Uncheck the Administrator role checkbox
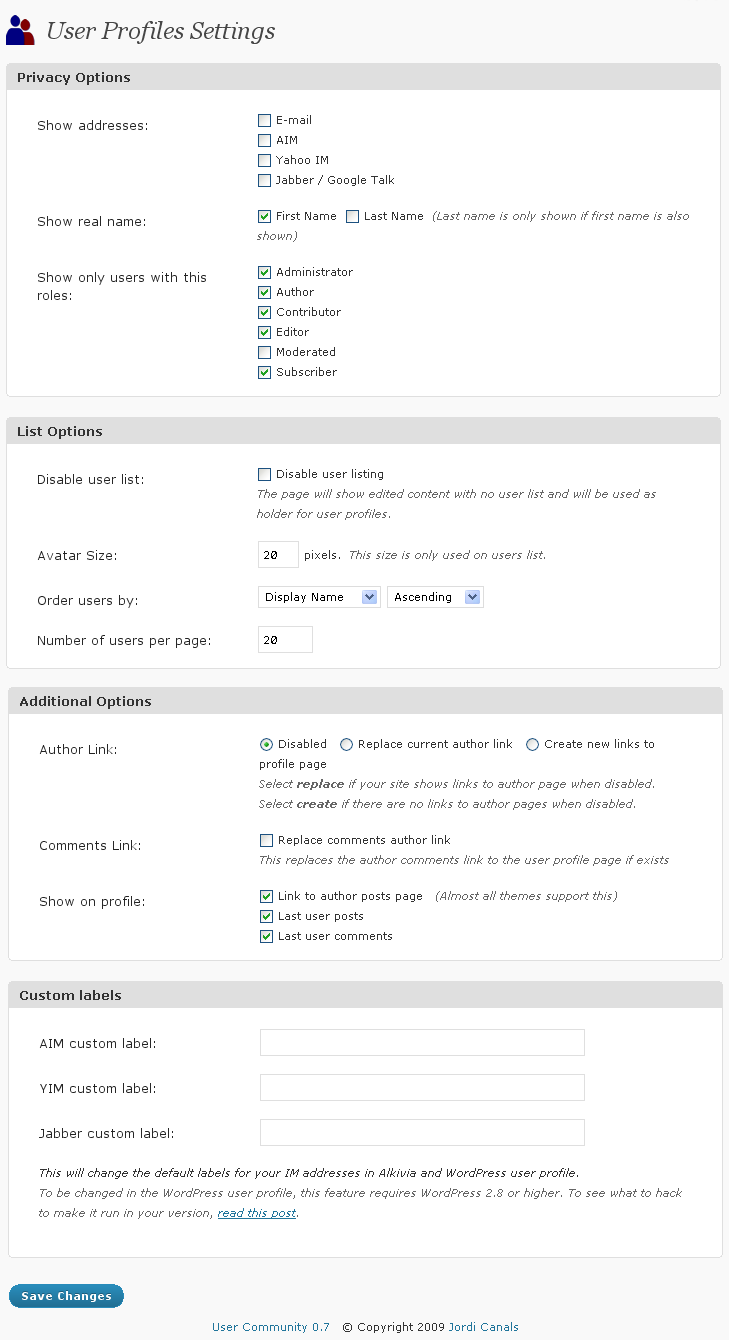This screenshot has height=1340, width=729. (264, 272)
